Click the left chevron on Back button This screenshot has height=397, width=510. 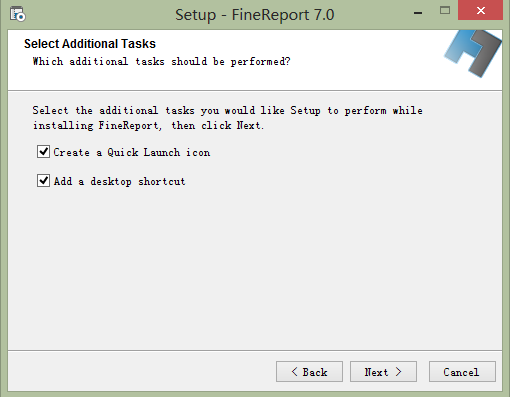[294, 372]
